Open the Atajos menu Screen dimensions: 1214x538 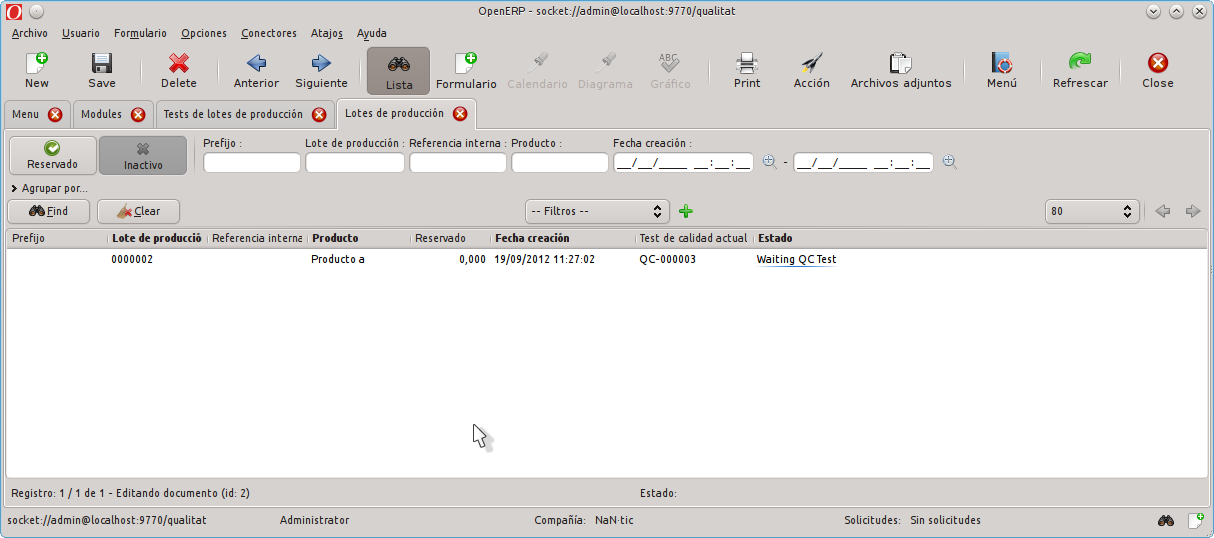(x=328, y=33)
